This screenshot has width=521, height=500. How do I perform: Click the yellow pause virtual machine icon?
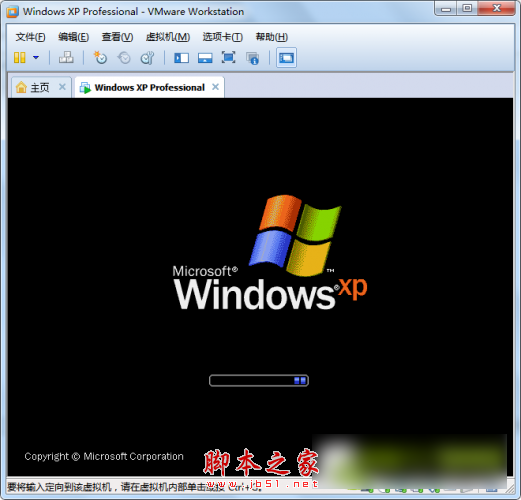coord(20,58)
